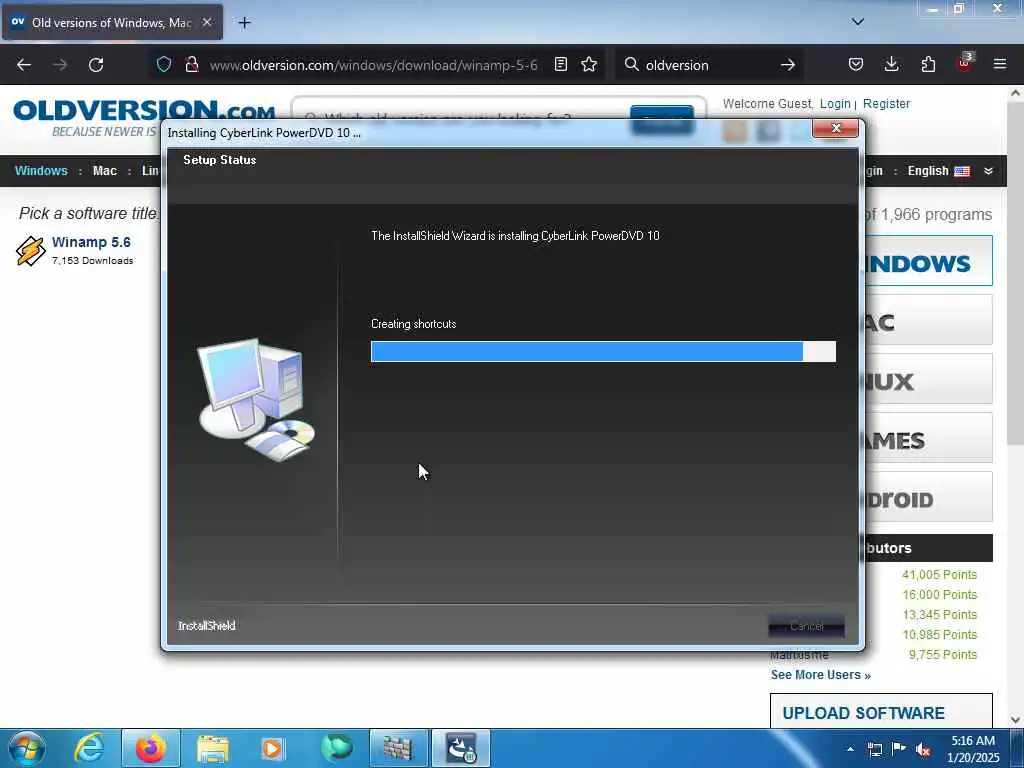
Task: Open the tracking protection shield icon
Action: tap(164, 64)
